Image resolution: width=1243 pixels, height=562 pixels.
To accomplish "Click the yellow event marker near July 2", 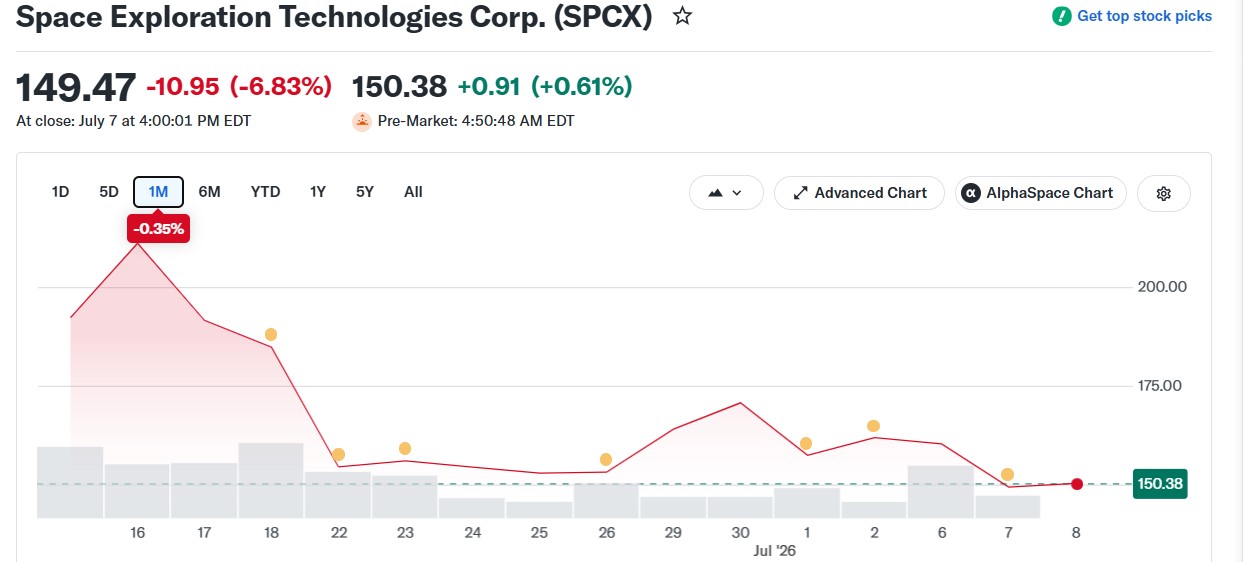I will click(873, 426).
